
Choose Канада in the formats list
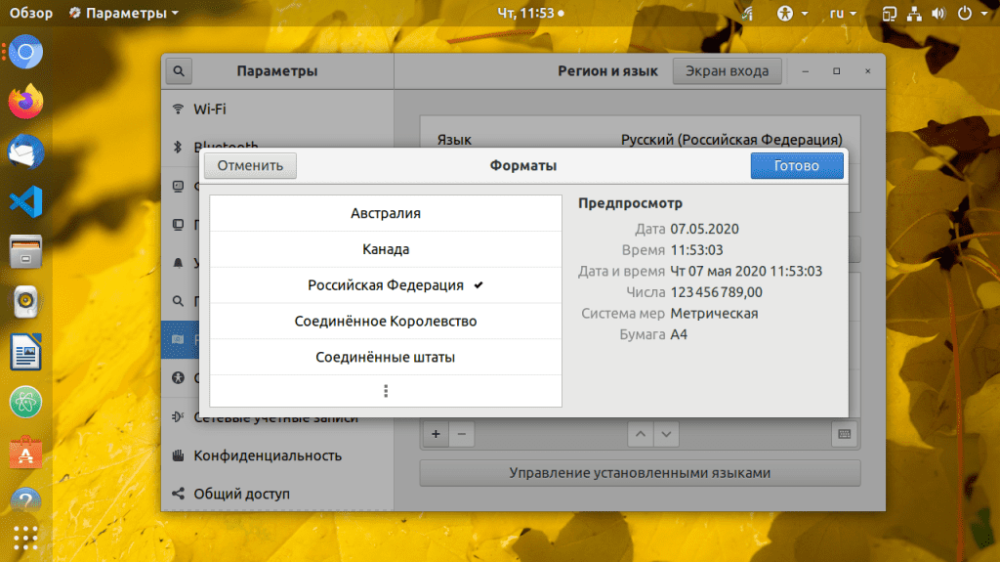coord(385,249)
